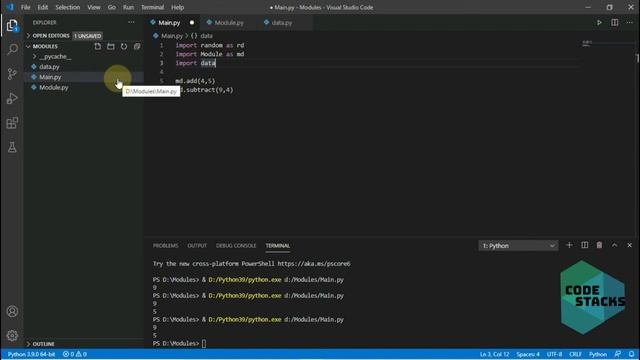
Task: Click errors and warnings count in status bar
Action: coord(74,354)
